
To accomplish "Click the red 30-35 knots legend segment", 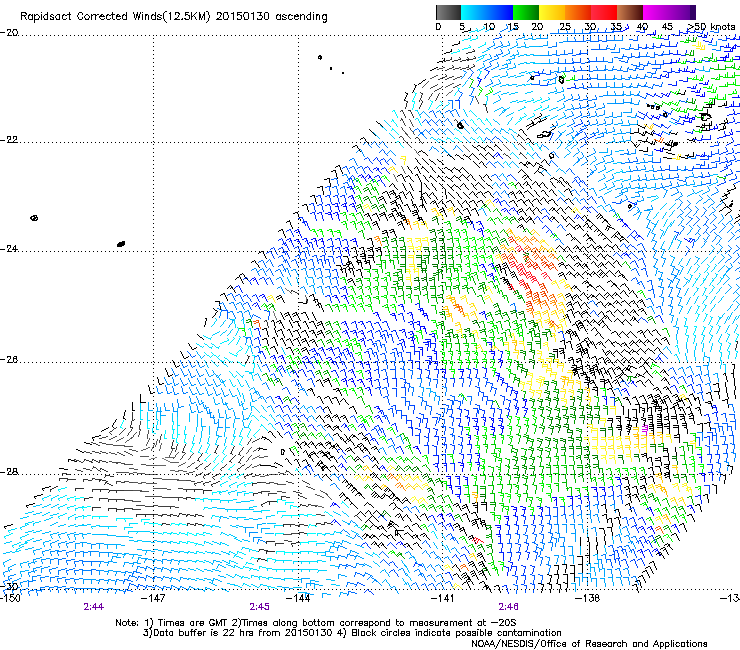I will point(604,12).
